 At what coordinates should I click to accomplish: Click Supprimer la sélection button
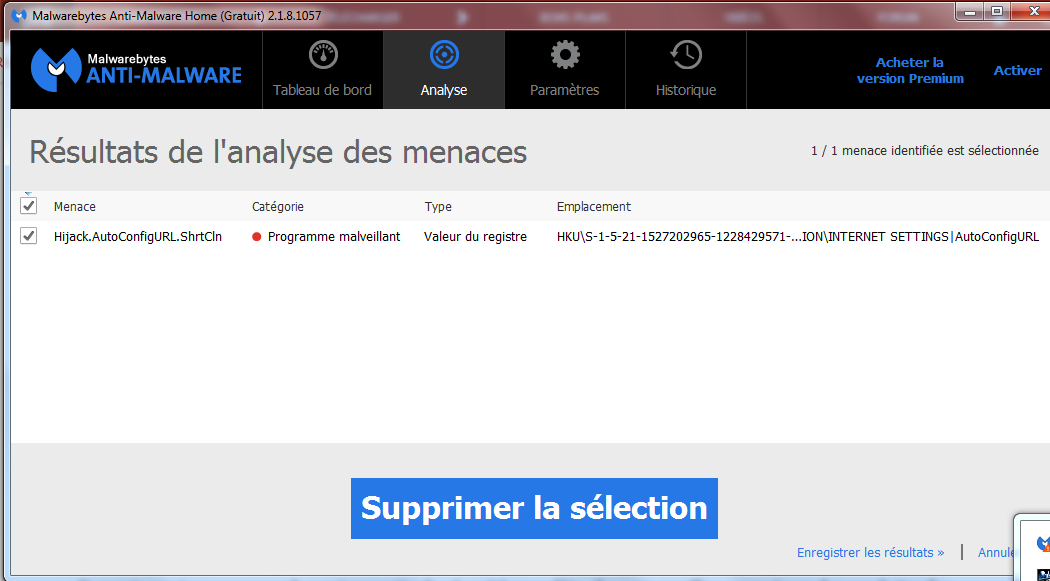pyautogui.click(x=534, y=508)
